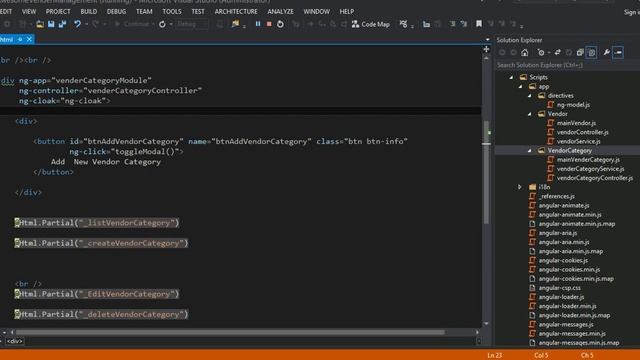The image size is (640, 360).
Task: Open the DEBUG menu
Action: (x=116, y=12)
